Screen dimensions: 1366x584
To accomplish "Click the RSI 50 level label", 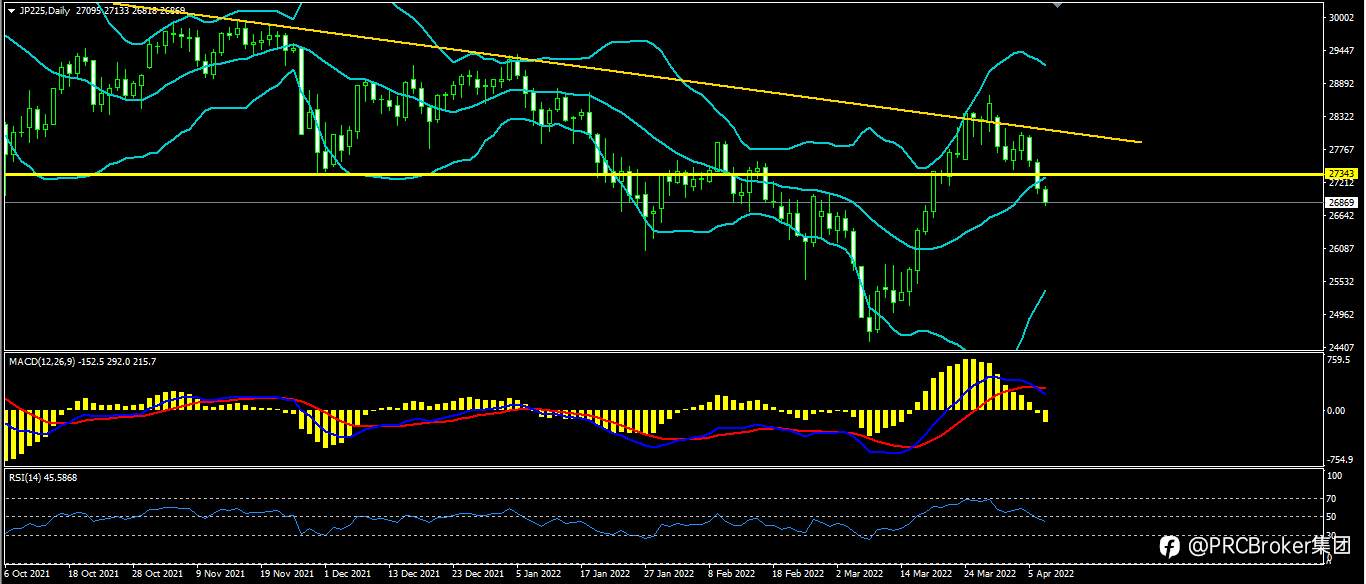I will click(1333, 517).
